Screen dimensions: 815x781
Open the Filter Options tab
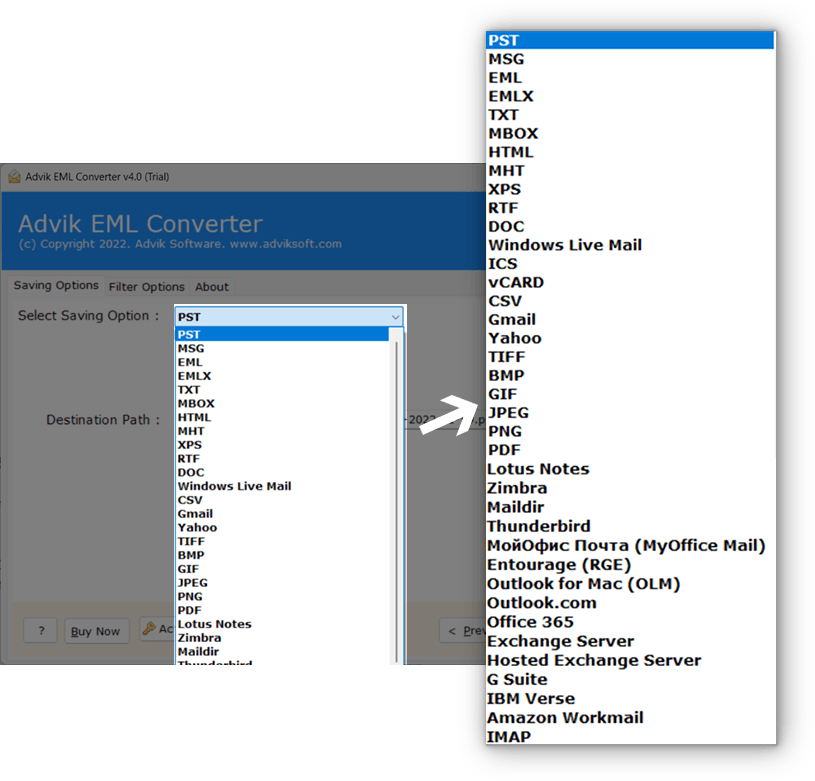tap(147, 287)
